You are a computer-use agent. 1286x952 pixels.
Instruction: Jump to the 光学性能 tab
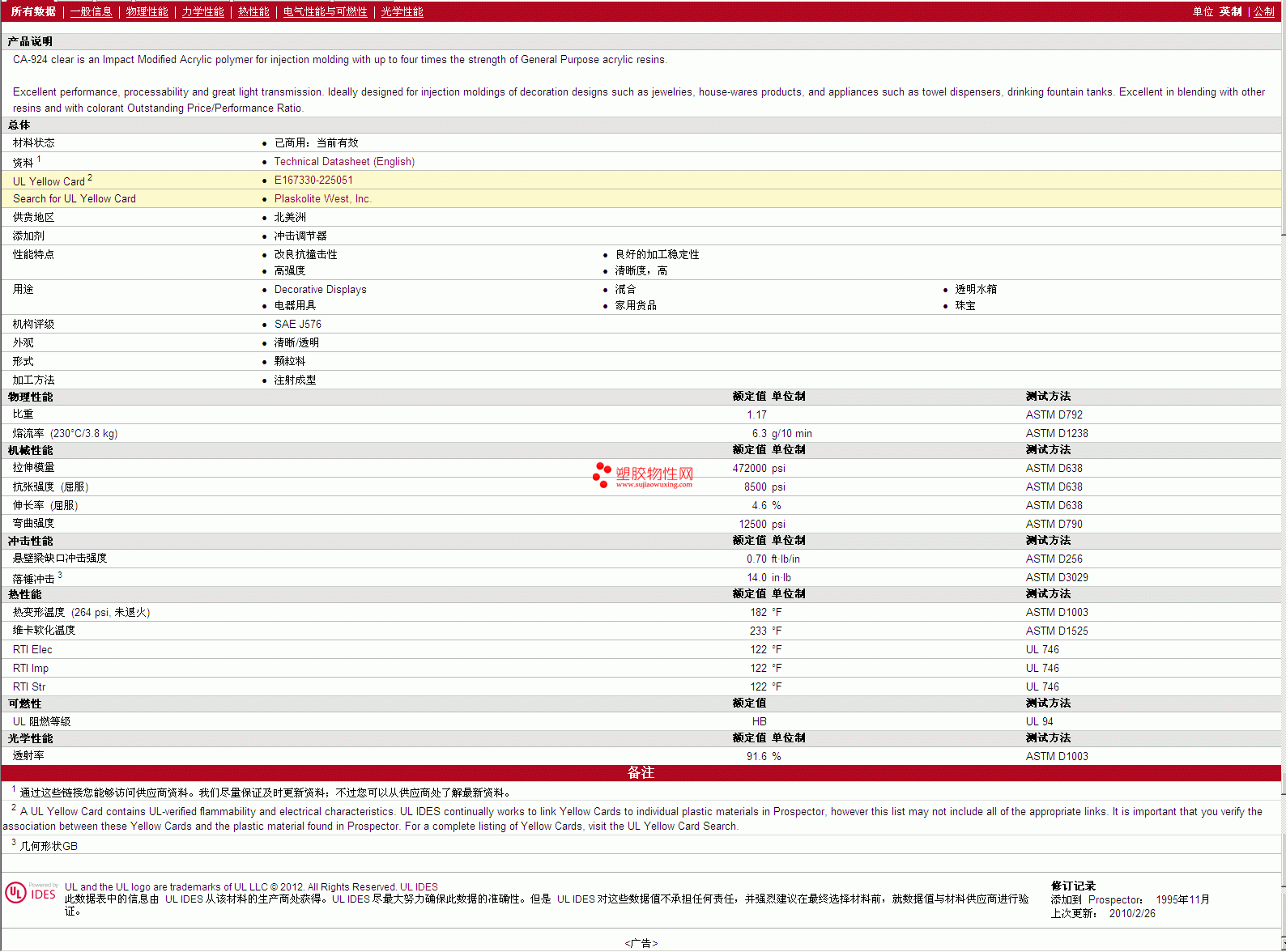pos(402,12)
